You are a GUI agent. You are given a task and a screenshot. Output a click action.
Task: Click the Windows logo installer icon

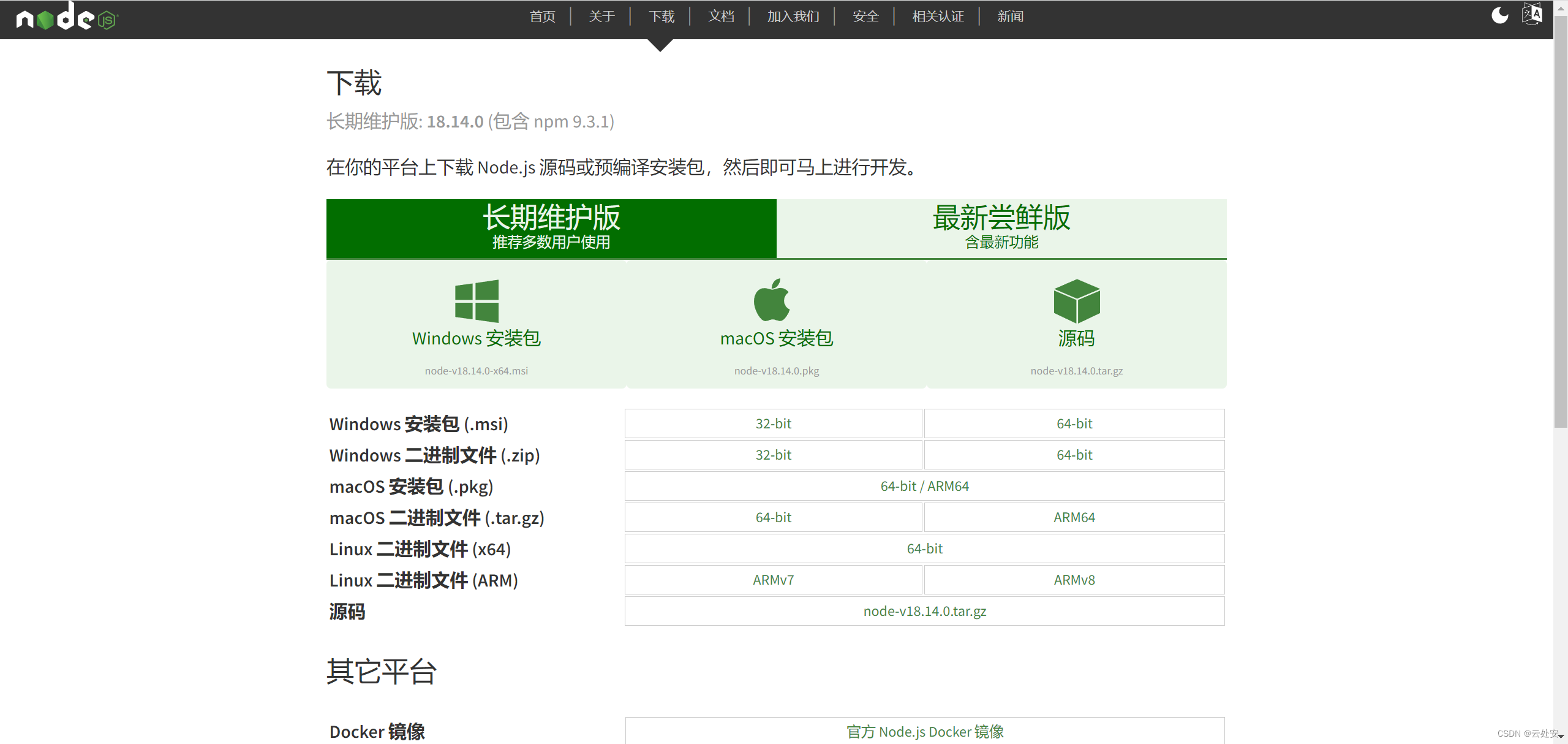pos(477,301)
